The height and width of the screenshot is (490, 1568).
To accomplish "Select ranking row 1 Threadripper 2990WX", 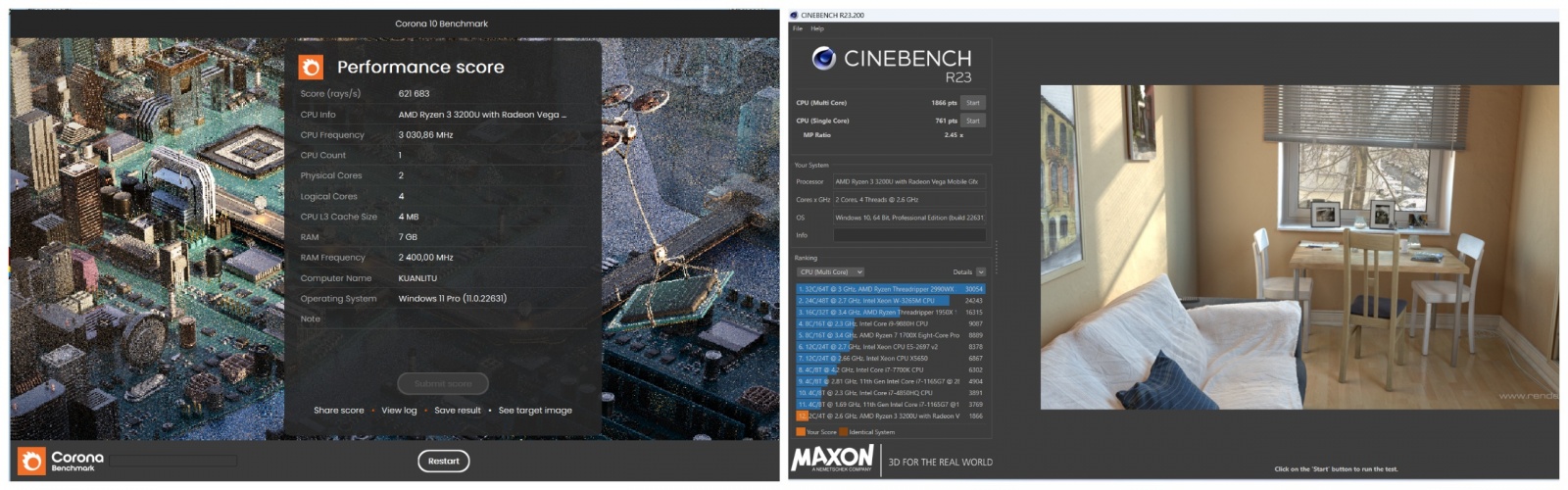I will pyautogui.click(x=891, y=289).
